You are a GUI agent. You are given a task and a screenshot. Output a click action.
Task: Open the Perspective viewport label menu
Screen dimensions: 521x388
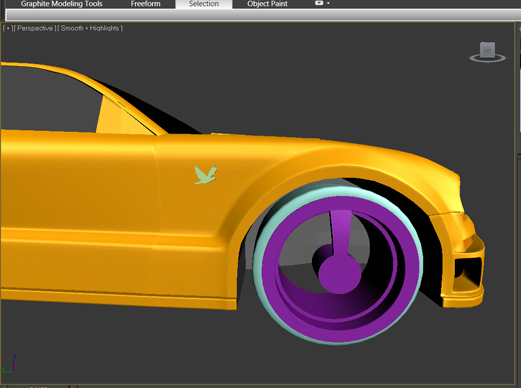[35, 29]
